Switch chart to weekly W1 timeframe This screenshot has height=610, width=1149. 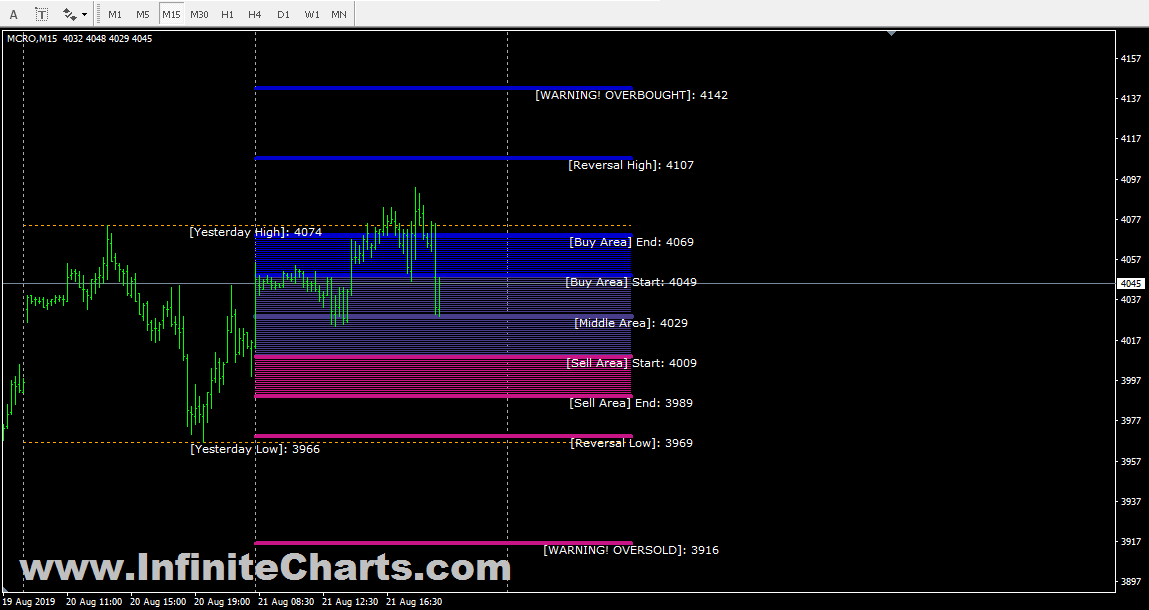(311, 14)
